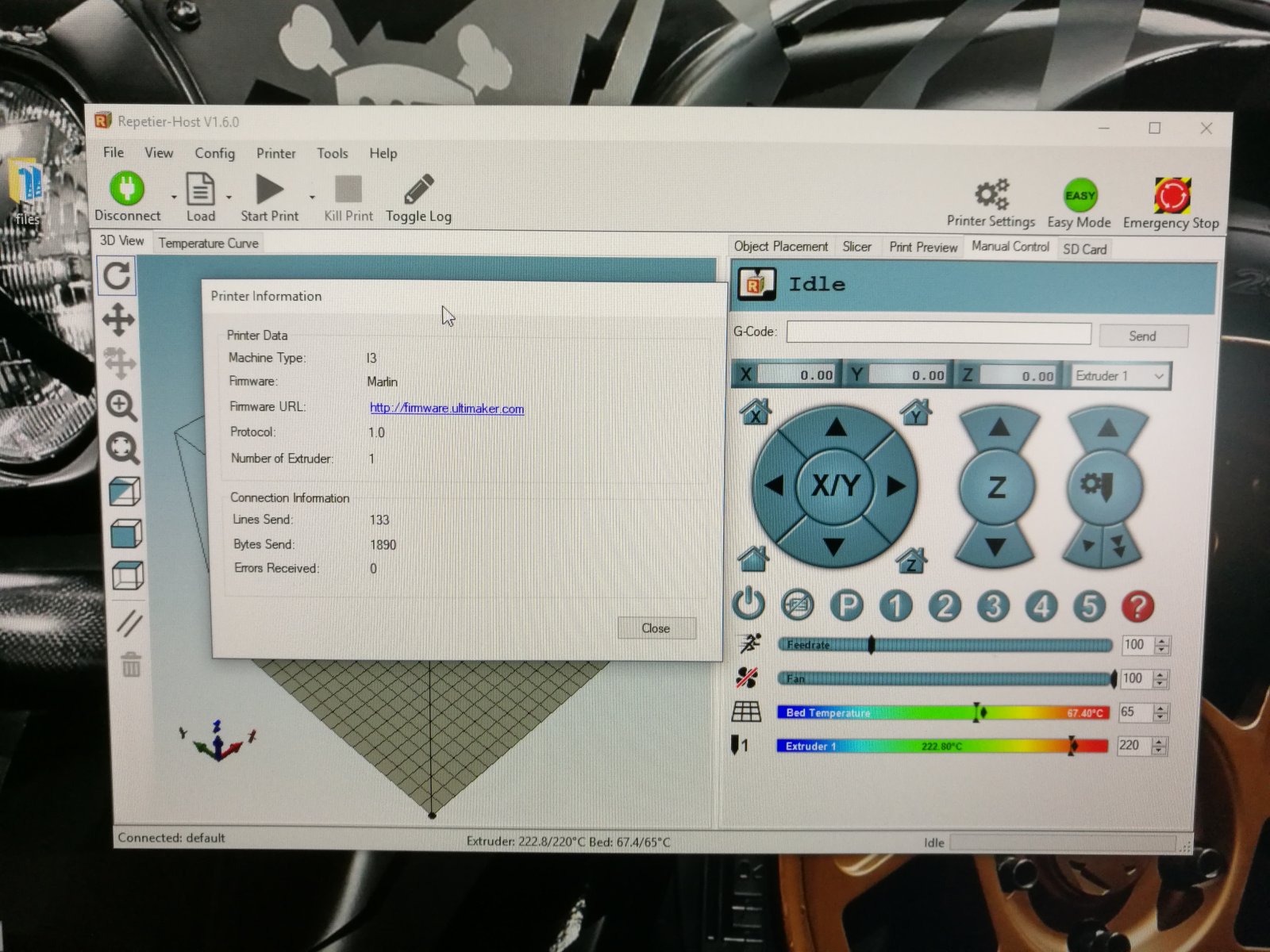Home the Z axis
Viewport: 1270px width, 952px height.
pyautogui.click(x=911, y=560)
